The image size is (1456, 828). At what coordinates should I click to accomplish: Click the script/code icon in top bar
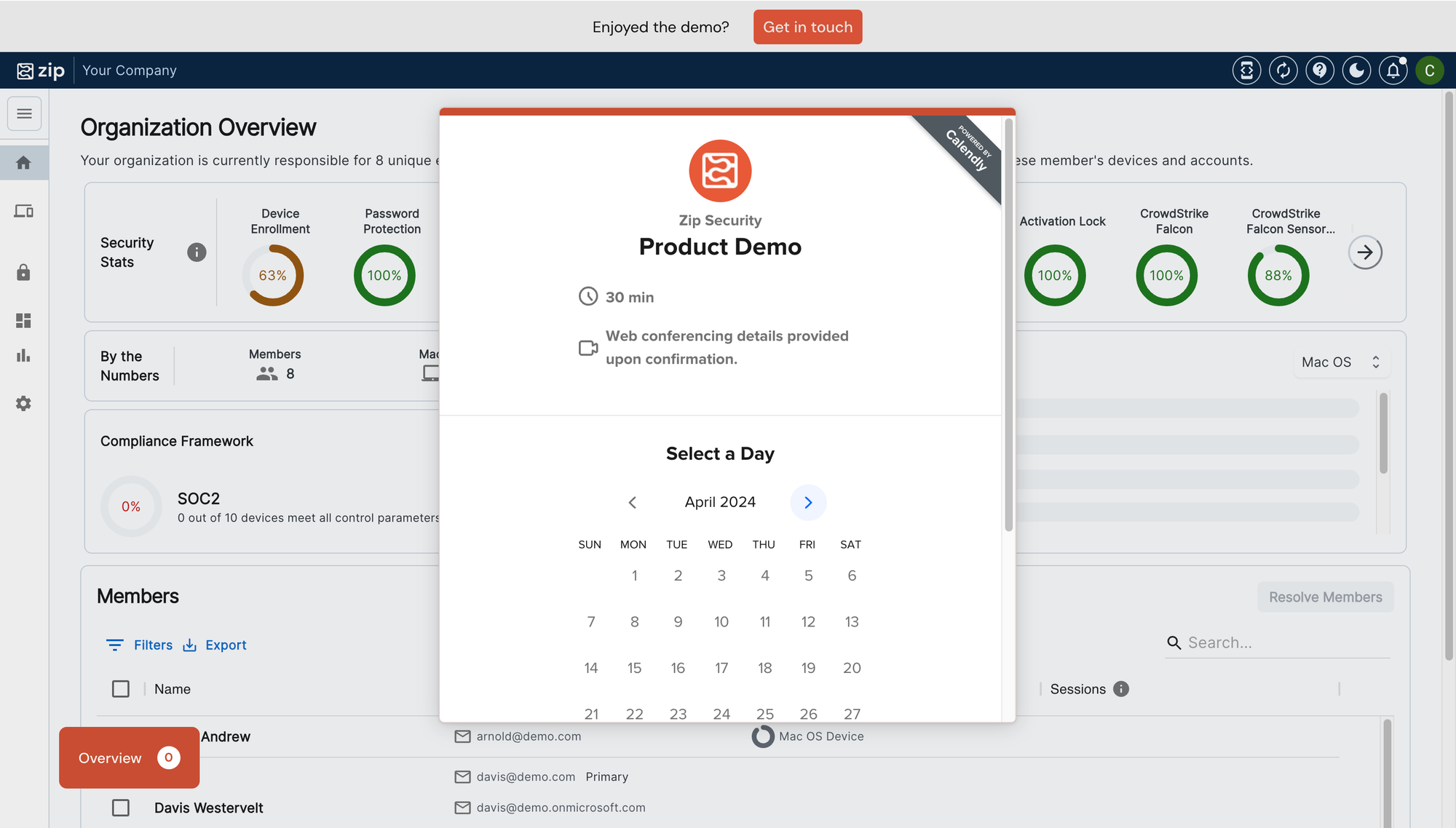point(1246,71)
